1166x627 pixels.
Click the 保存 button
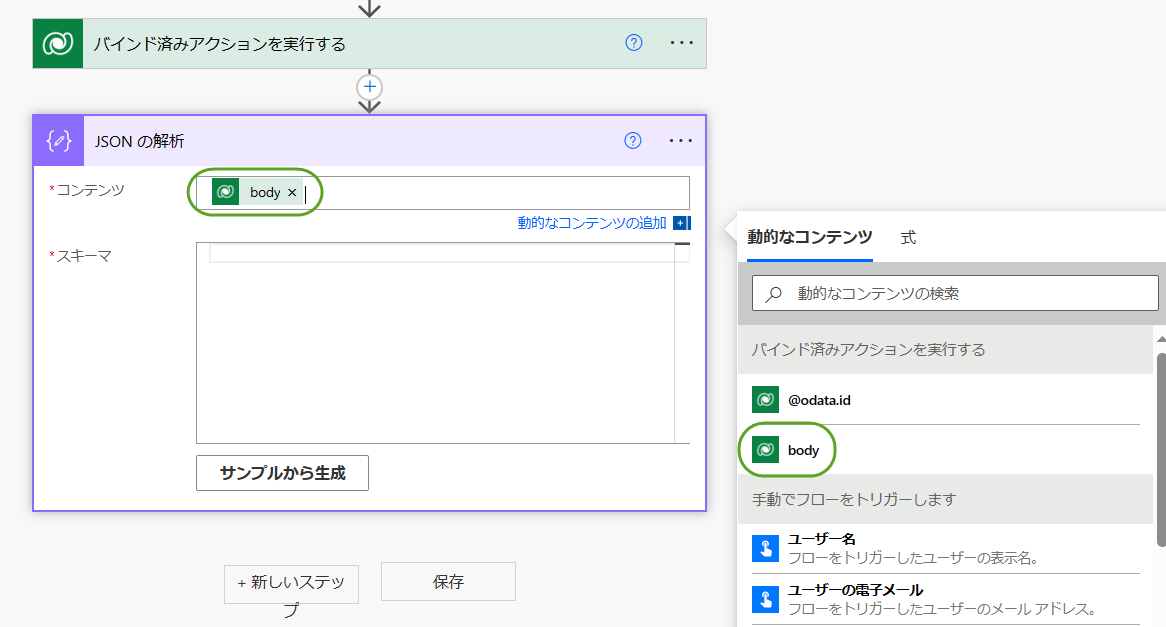tap(448, 582)
